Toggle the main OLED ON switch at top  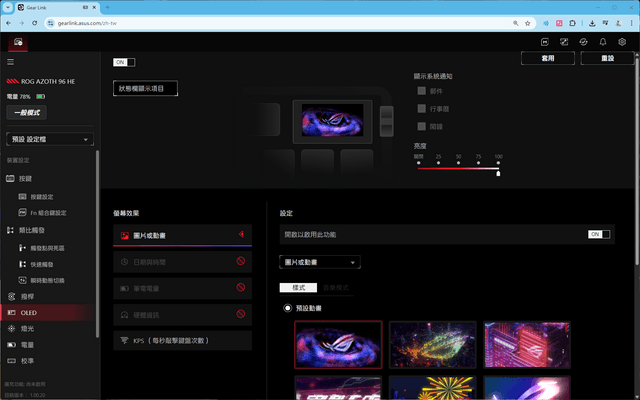(x=124, y=62)
